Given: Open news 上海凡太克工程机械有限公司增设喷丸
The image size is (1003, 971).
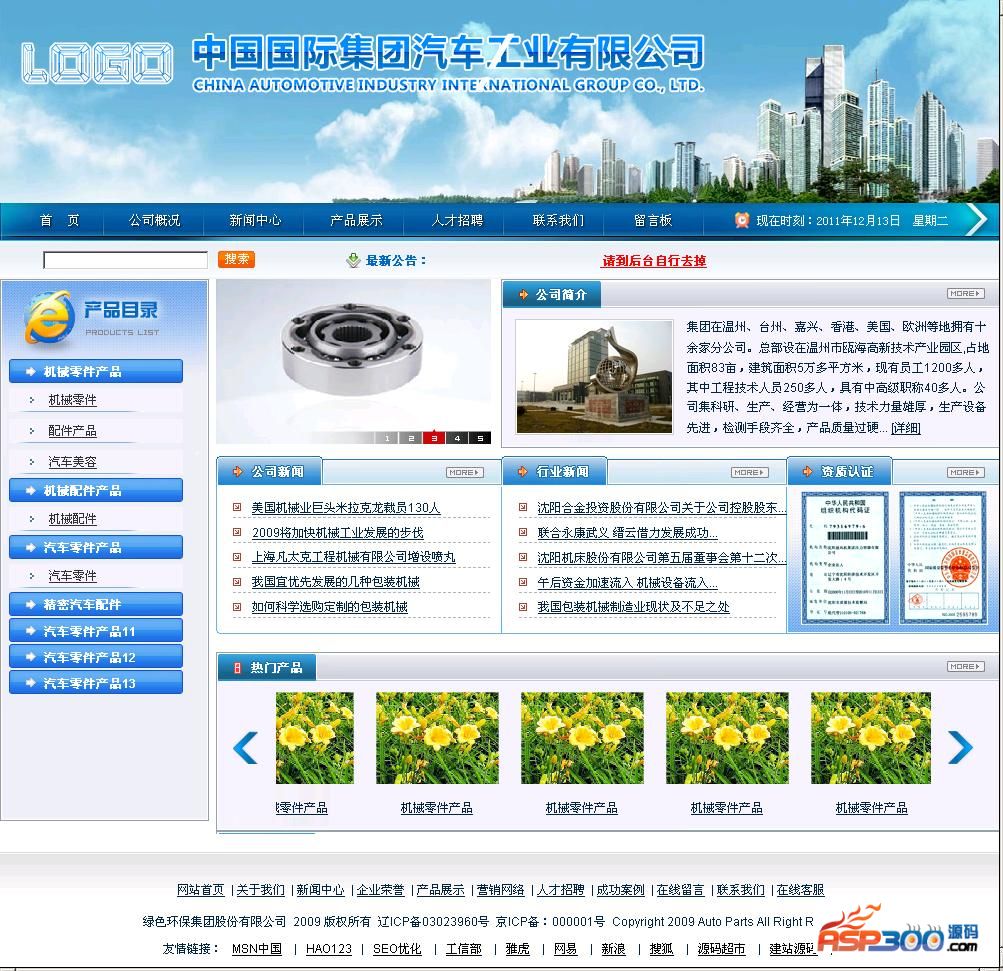Looking at the screenshot, I should pos(353,557).
